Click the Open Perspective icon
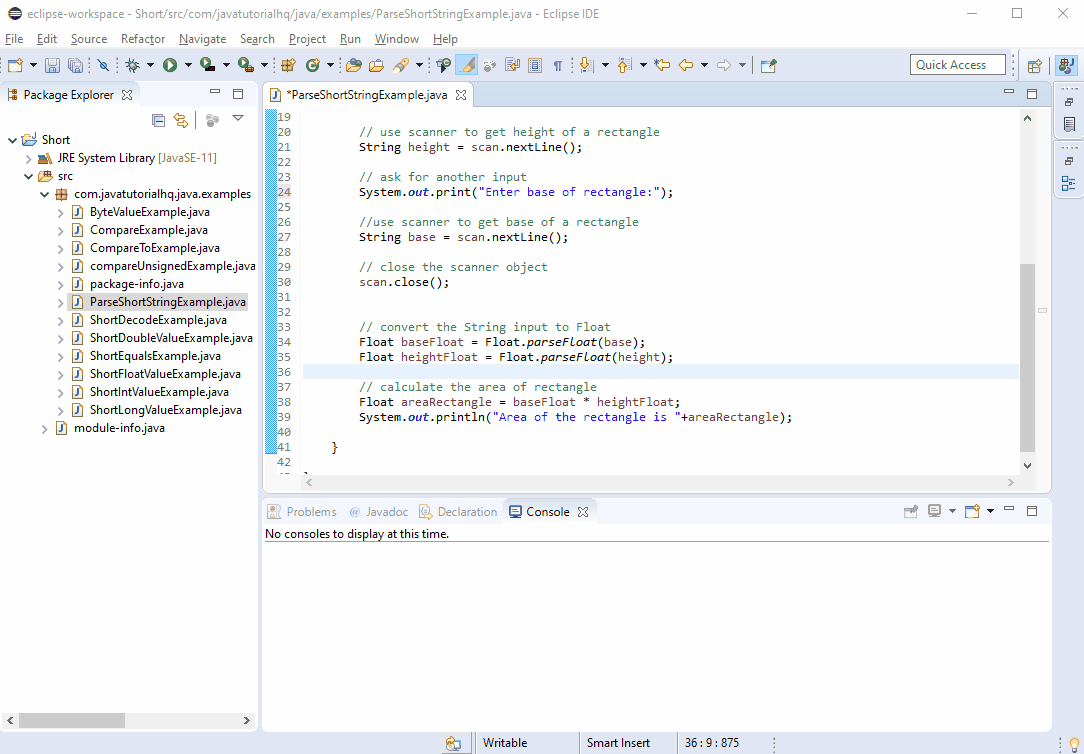 click(x=1035, y=66)
